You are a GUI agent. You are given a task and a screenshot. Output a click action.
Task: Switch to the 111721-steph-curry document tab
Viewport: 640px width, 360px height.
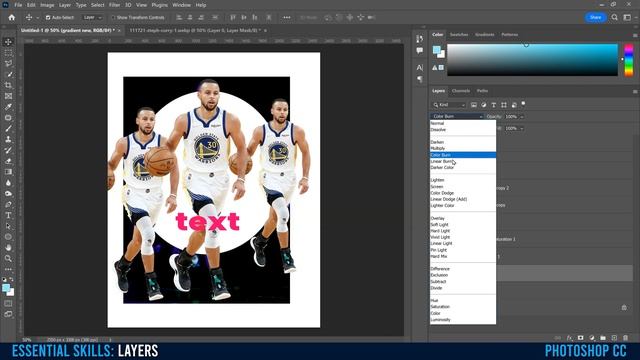pos(194,31)
